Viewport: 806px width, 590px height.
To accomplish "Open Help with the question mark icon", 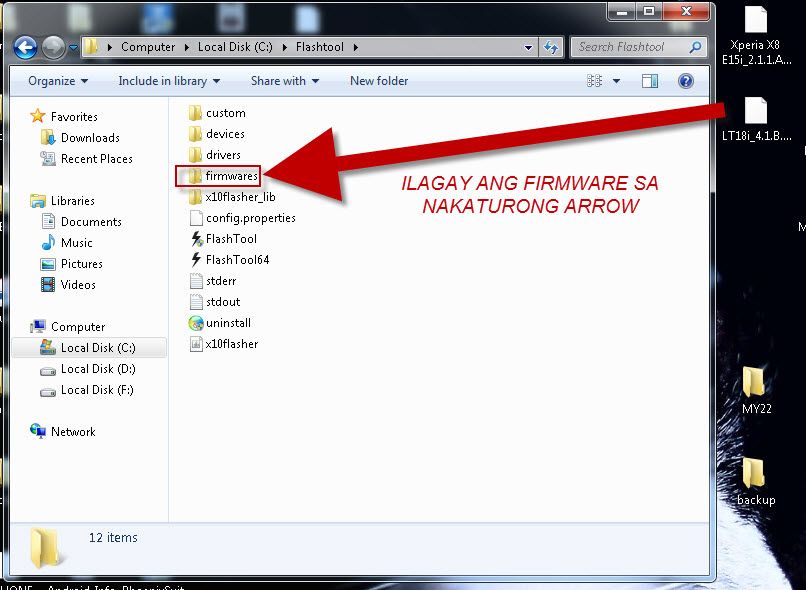I will point(686,81).
